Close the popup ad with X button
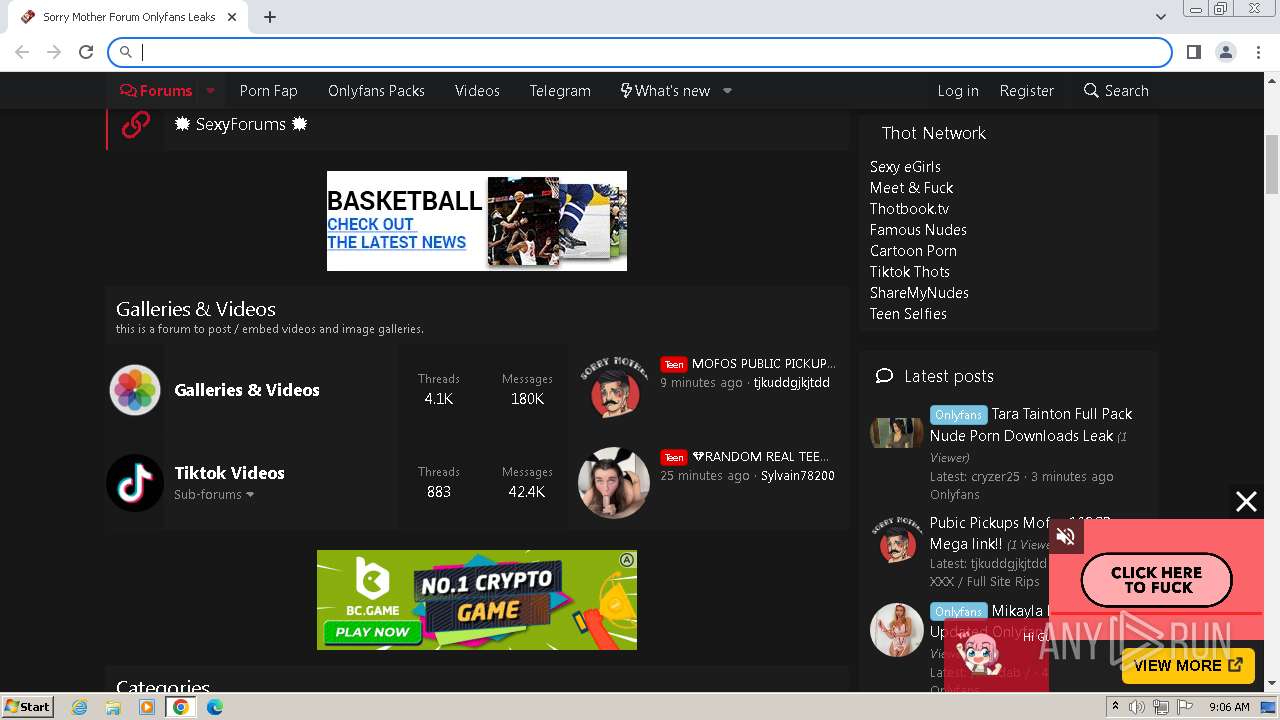 point(1246,502)
